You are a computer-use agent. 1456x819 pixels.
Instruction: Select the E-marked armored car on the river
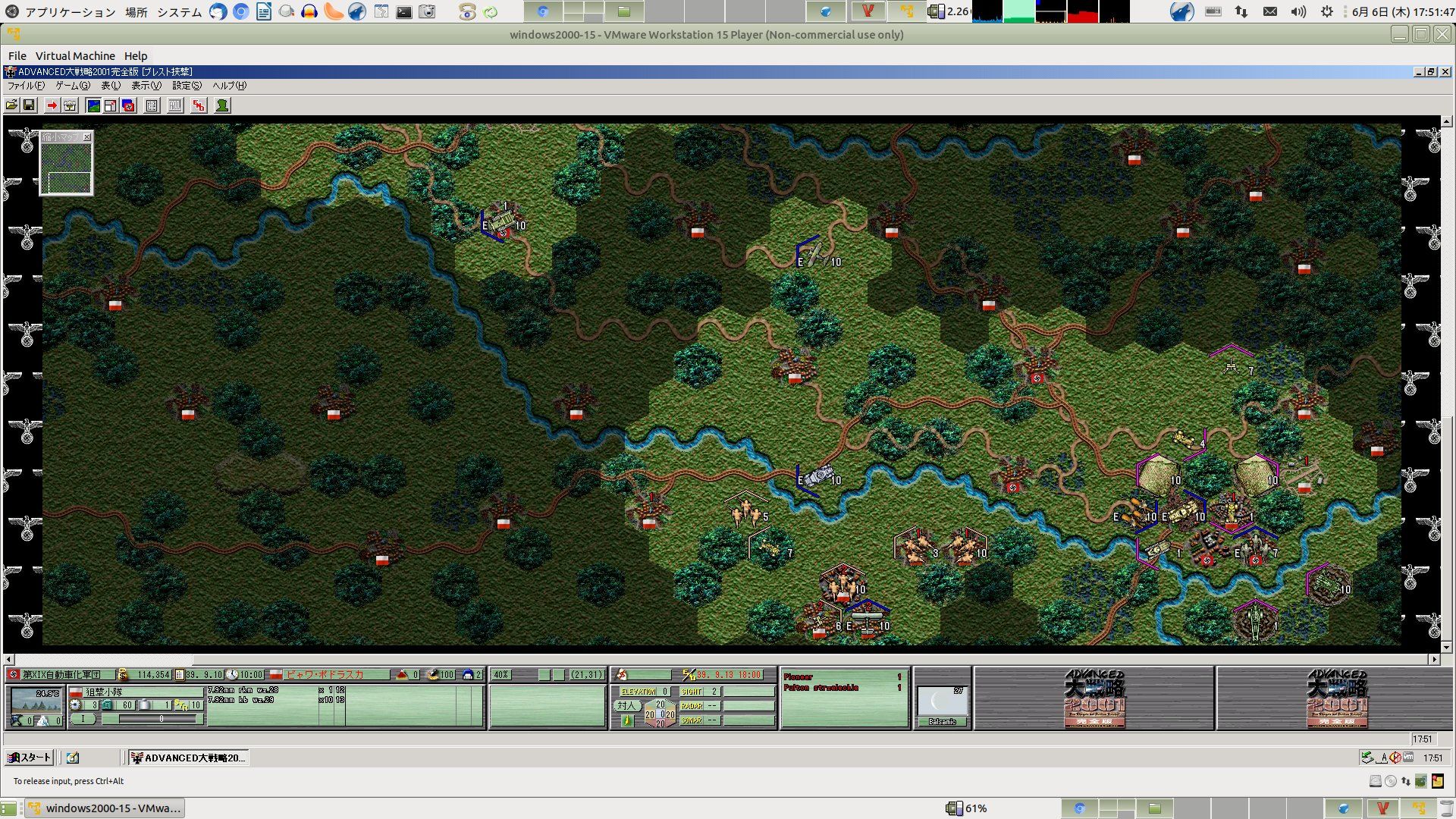tap(817, 478)
